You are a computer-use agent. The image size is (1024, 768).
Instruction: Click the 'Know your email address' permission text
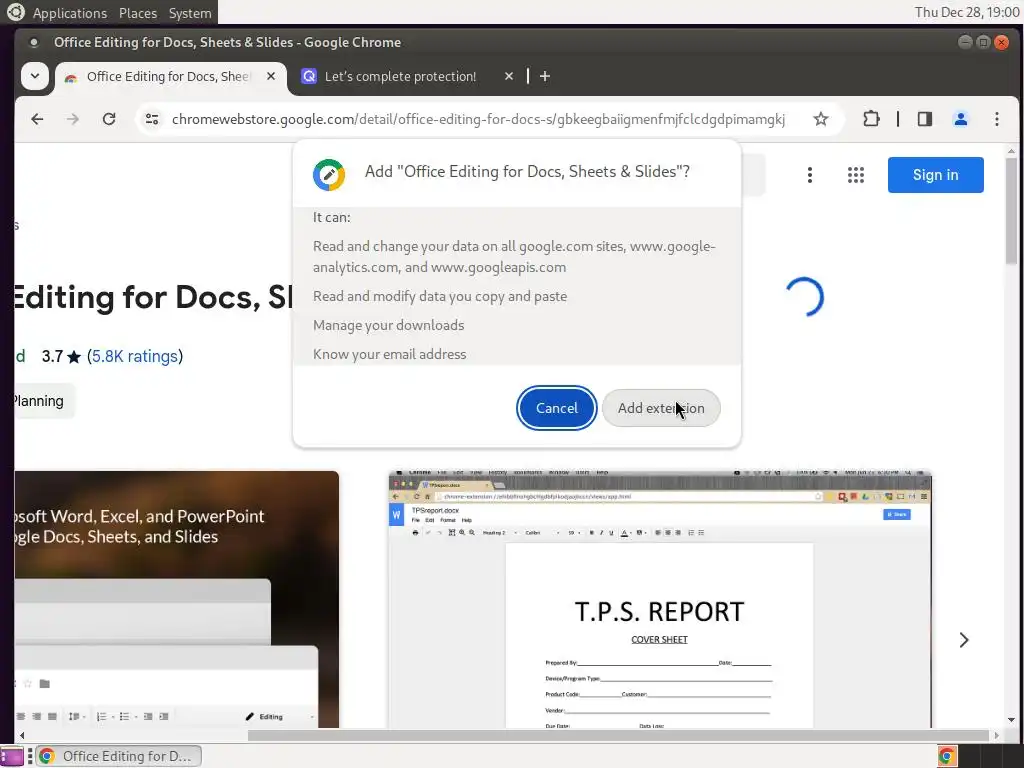point(390,354)
